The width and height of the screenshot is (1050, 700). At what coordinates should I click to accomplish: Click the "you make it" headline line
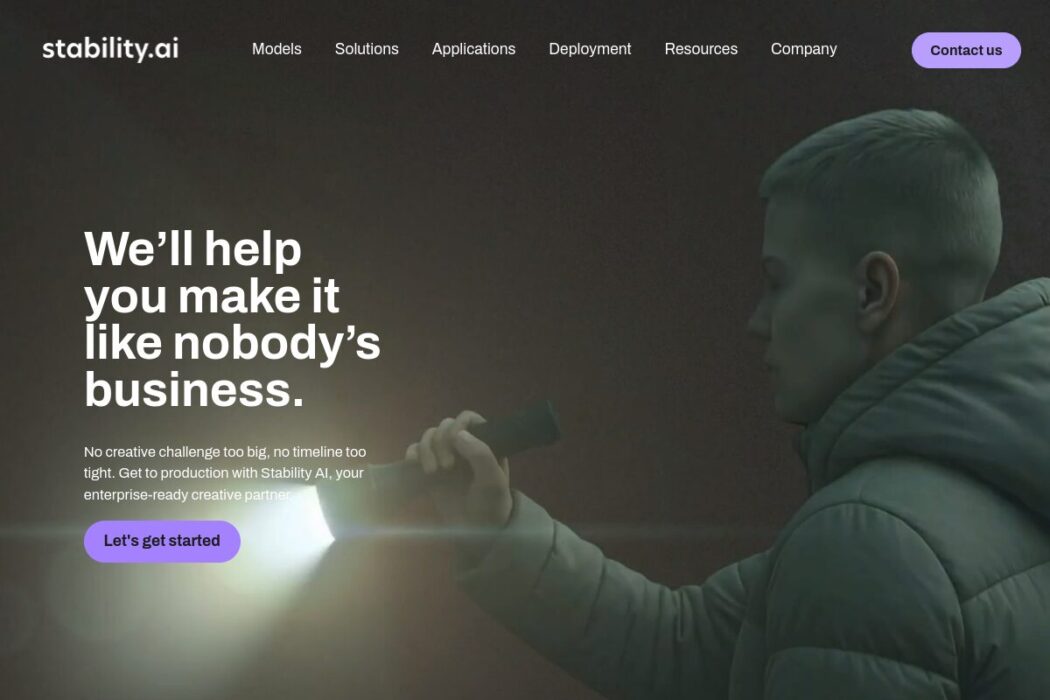tap(212, 297)
